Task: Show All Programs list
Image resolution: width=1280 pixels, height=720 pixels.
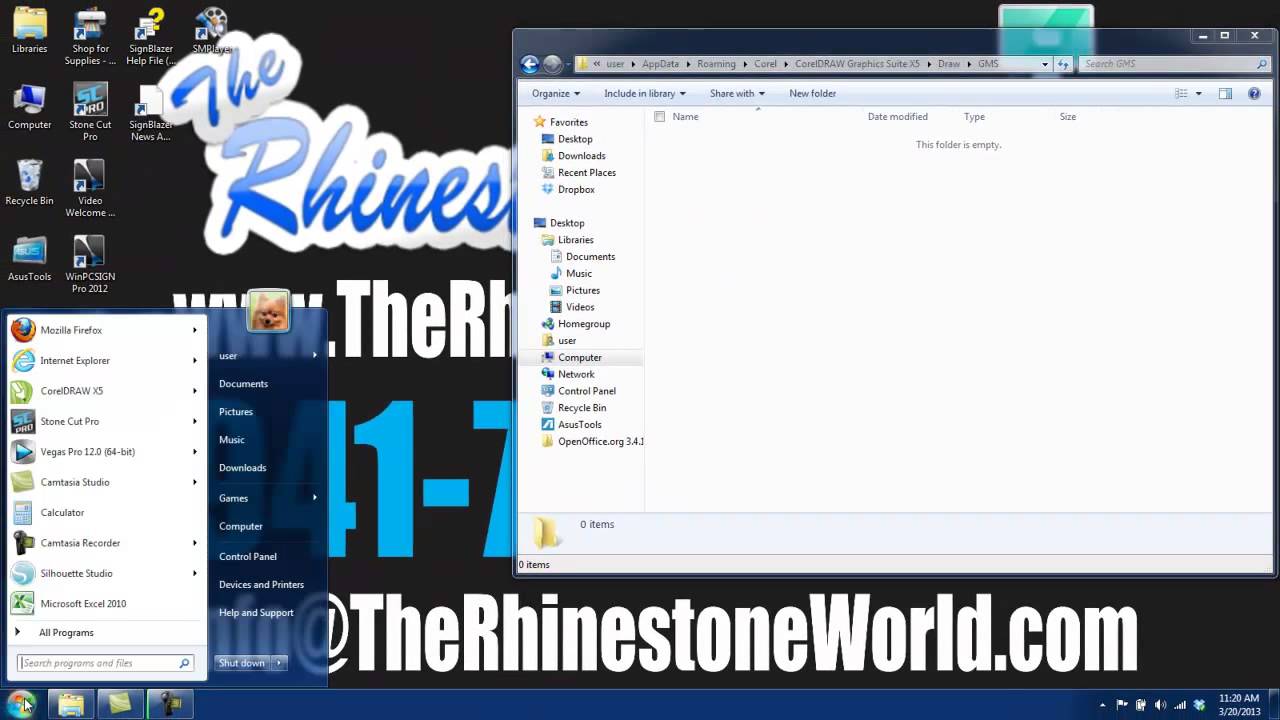Action: (x=66, y=632)
